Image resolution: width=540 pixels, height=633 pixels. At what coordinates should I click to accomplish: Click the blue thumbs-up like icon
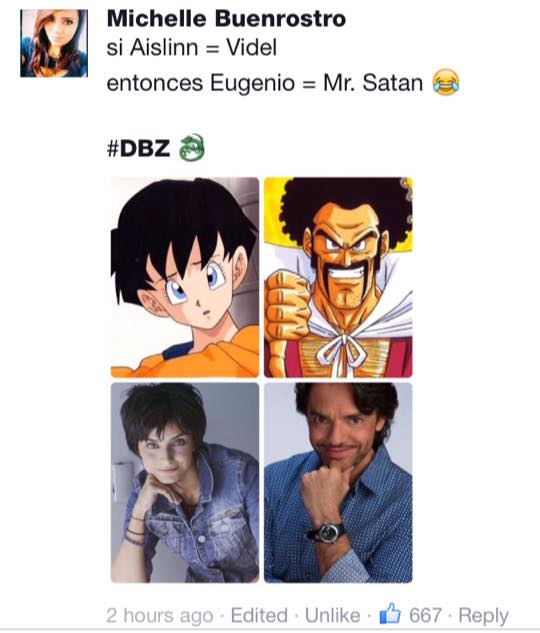(390, 614)
